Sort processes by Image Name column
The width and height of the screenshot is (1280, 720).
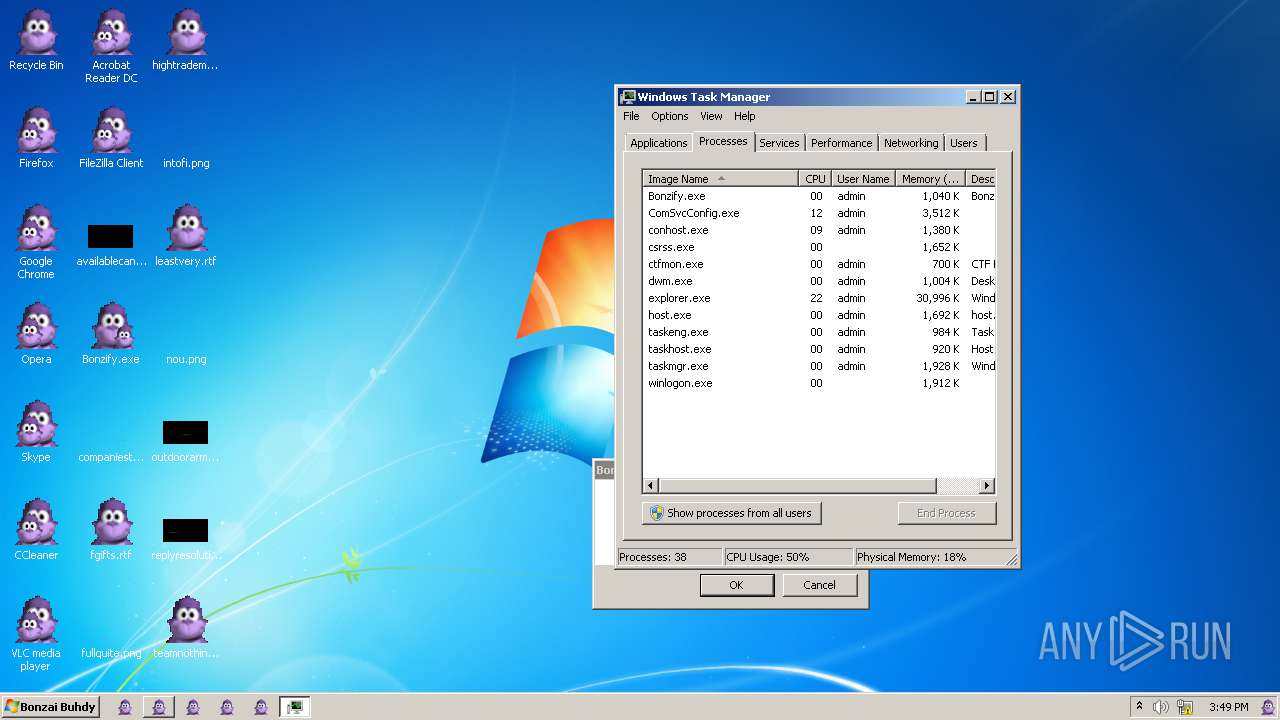[x=720, y=179]
